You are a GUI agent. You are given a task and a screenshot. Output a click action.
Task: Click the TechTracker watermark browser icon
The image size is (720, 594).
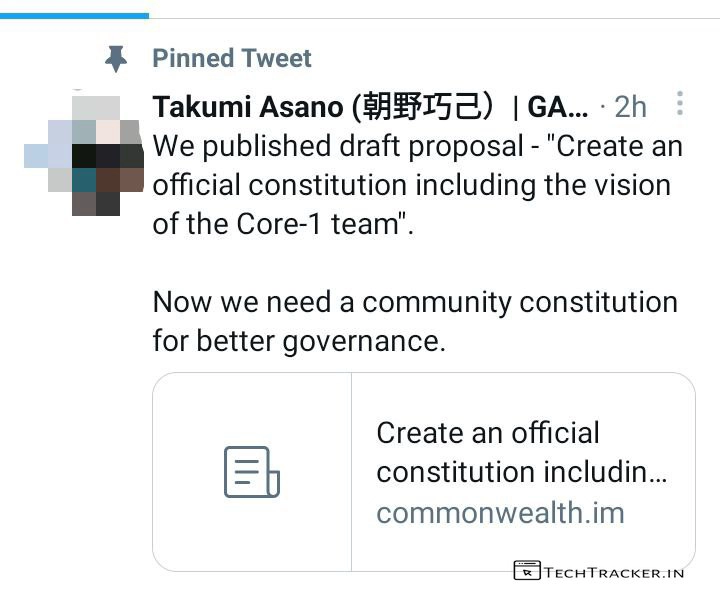[526, 571]
